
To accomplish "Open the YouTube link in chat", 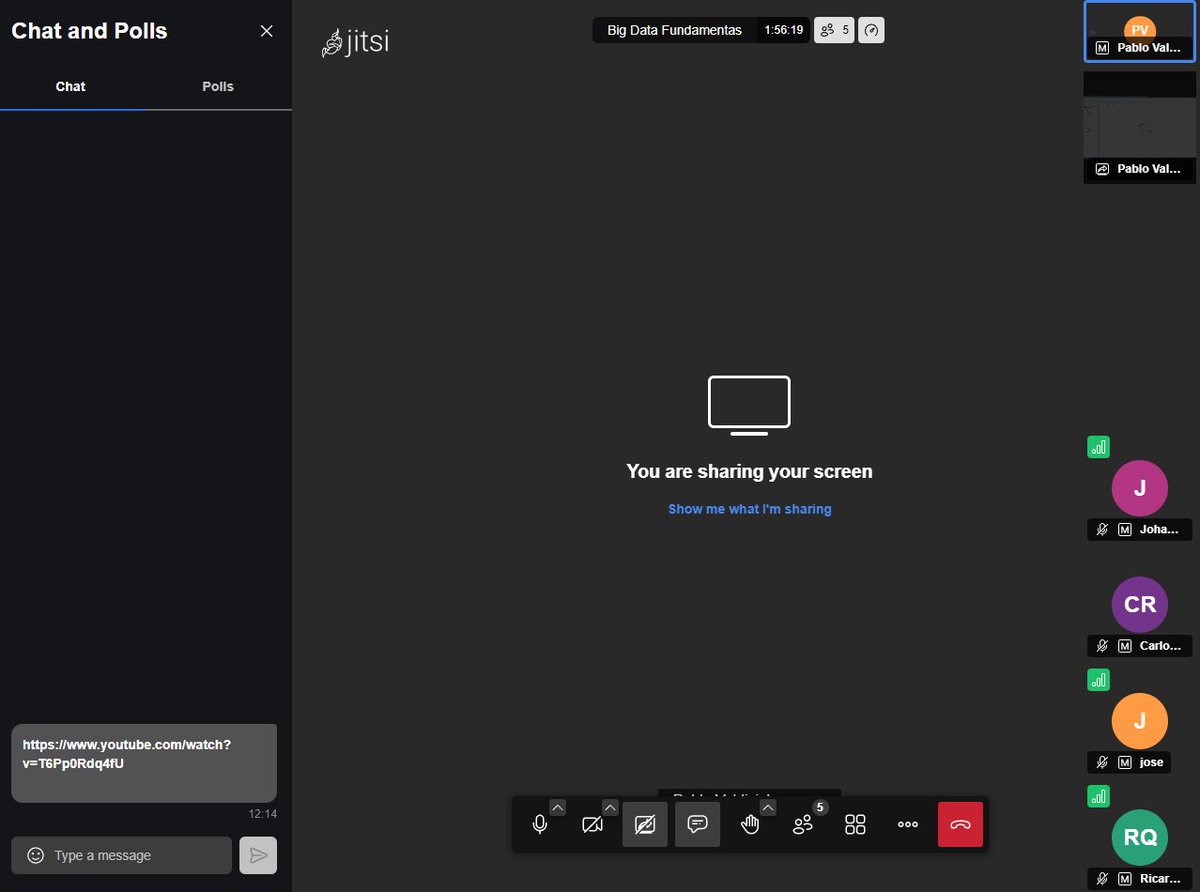I will click(127, 754).
